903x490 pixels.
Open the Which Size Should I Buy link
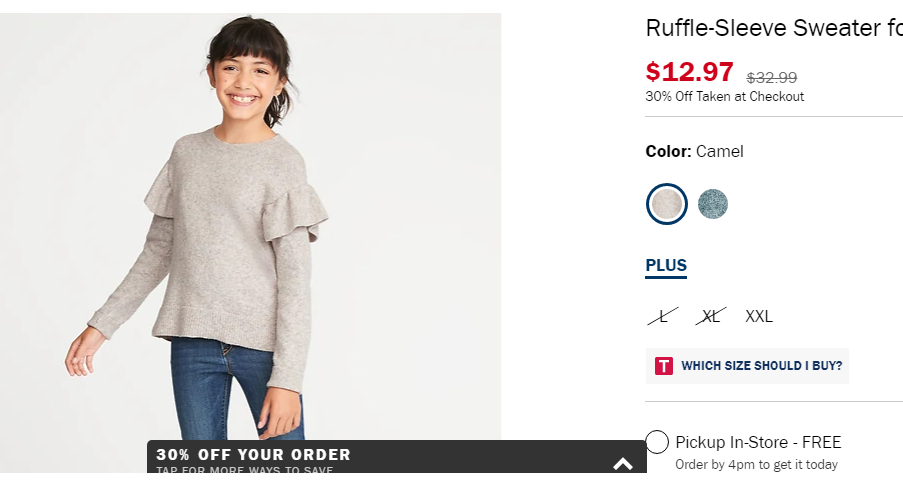tap(761, 366)
